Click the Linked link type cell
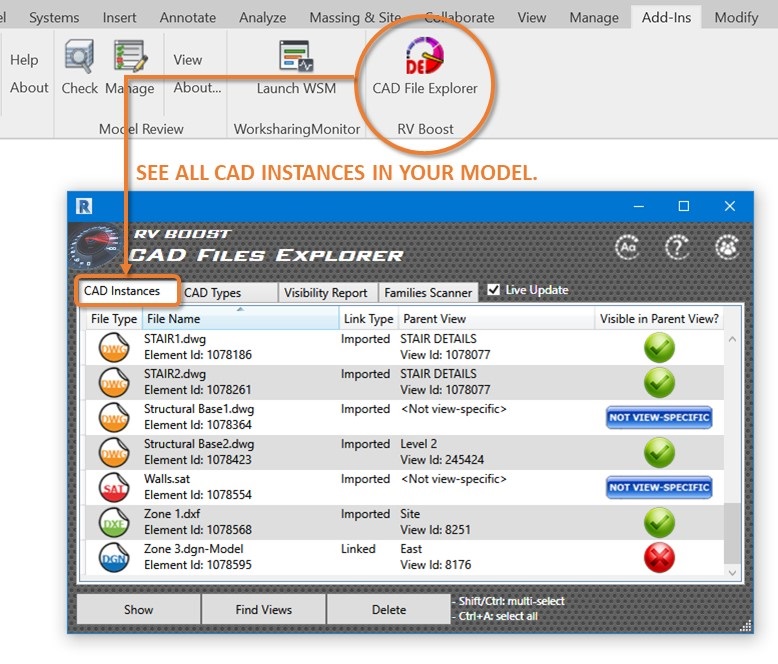 point(358,549)
